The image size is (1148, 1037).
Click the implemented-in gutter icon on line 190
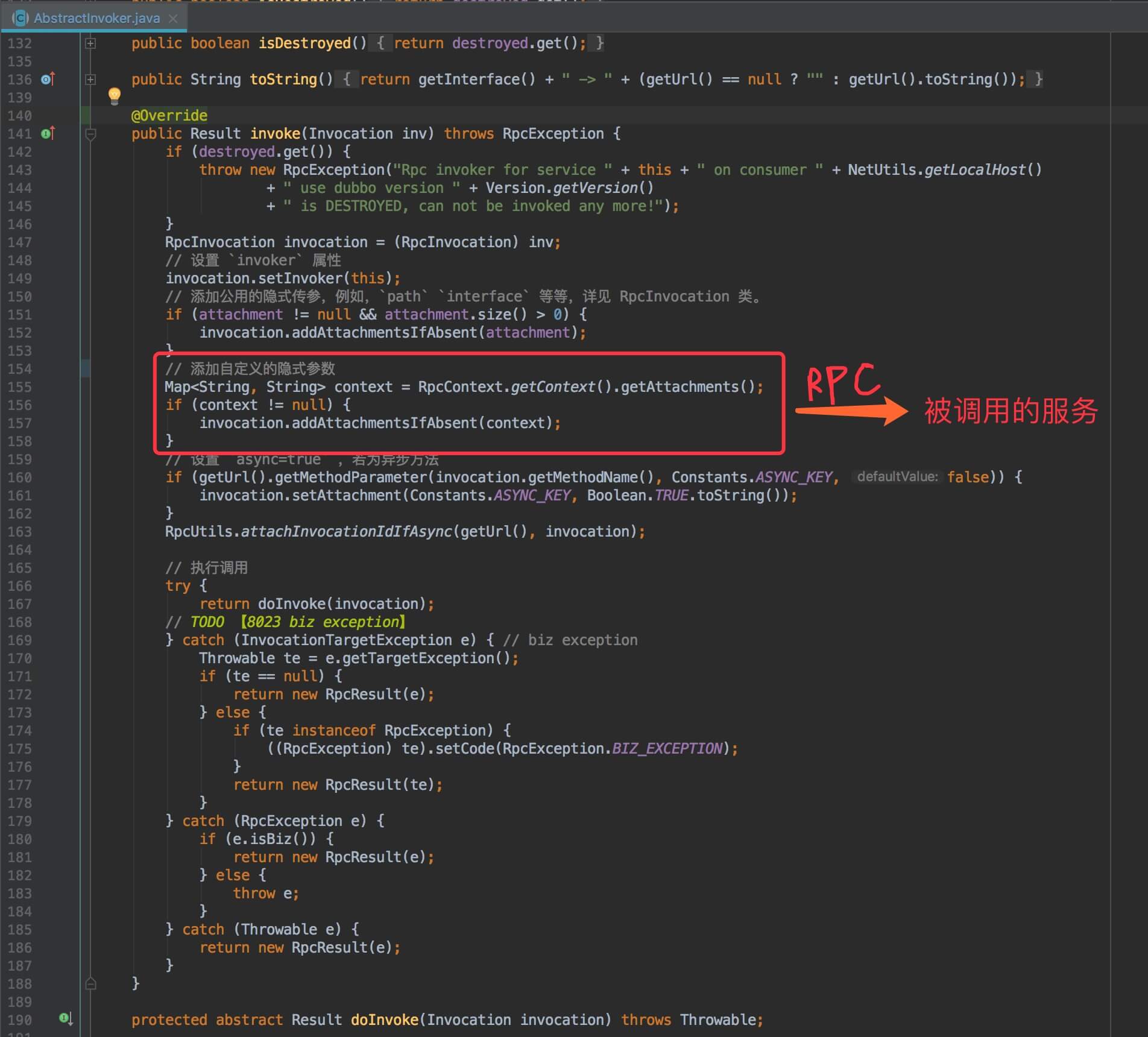[x=66, y=1019]
